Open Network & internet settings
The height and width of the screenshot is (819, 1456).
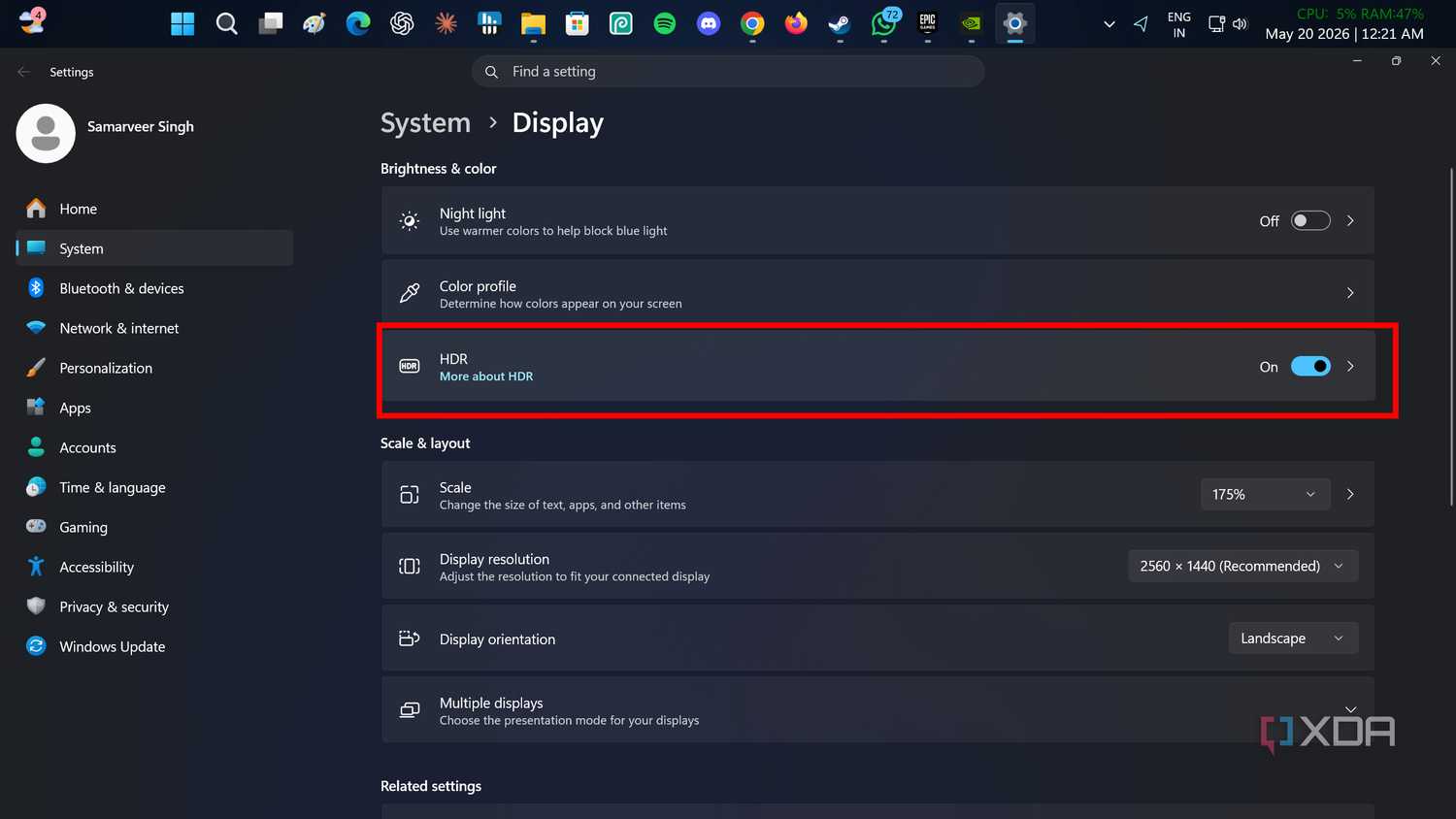pos(155,328)
